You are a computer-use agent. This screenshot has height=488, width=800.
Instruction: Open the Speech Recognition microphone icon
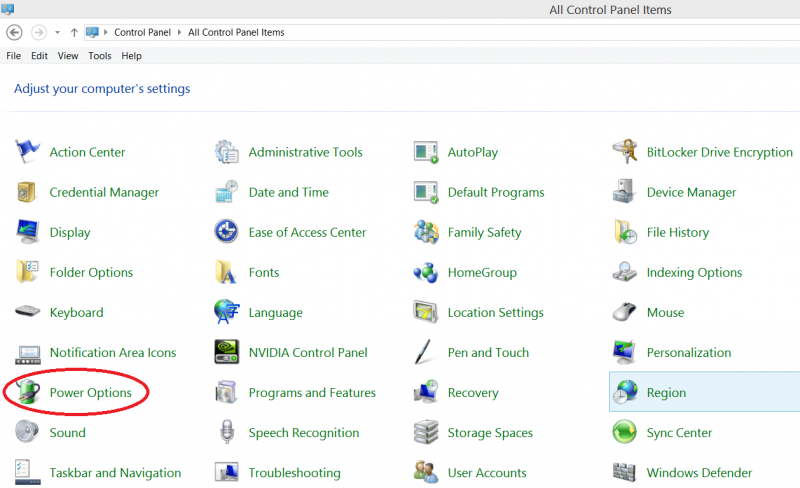pos(227,432)
